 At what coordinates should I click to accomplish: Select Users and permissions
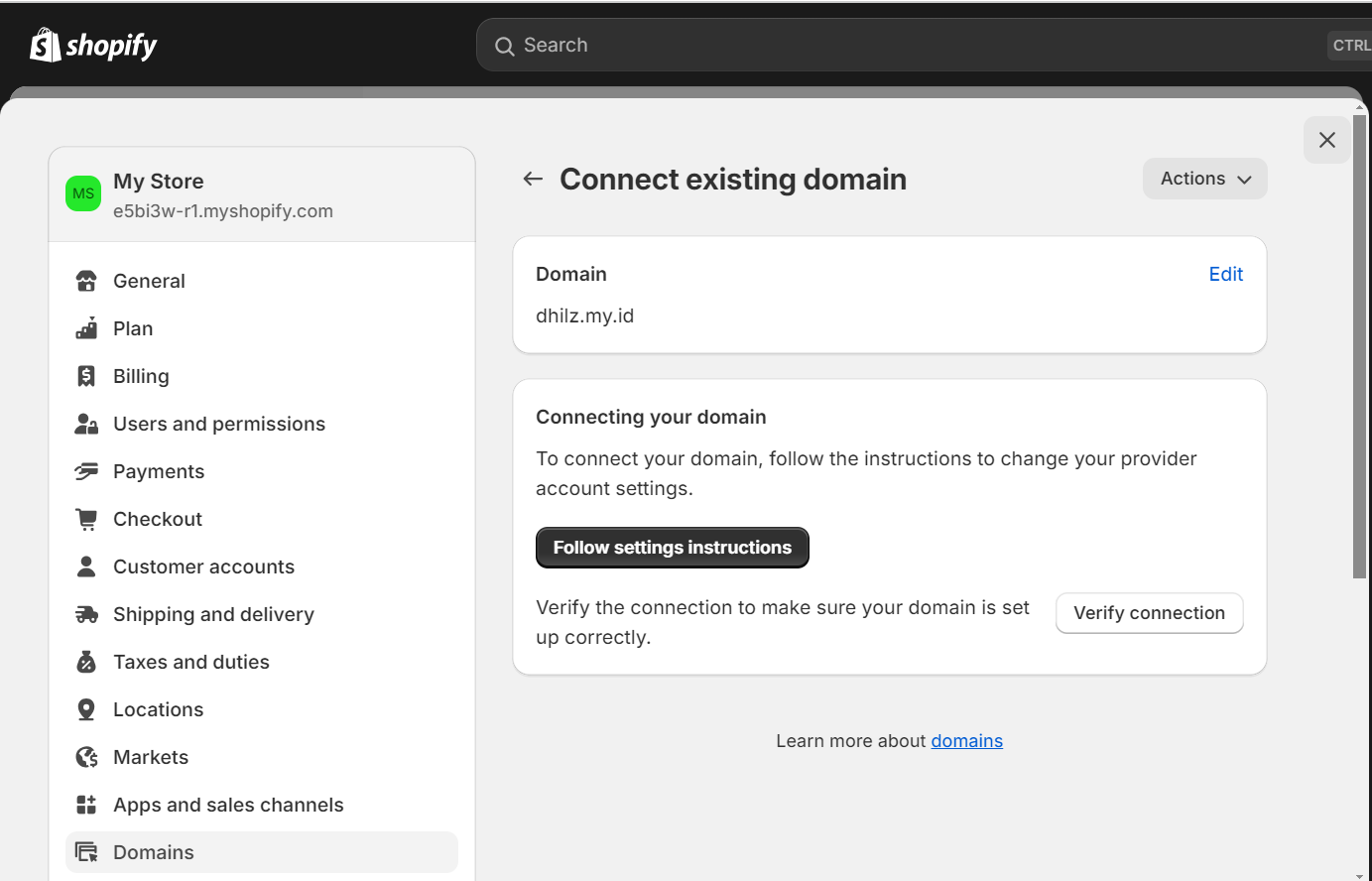(x=262, y=424)
